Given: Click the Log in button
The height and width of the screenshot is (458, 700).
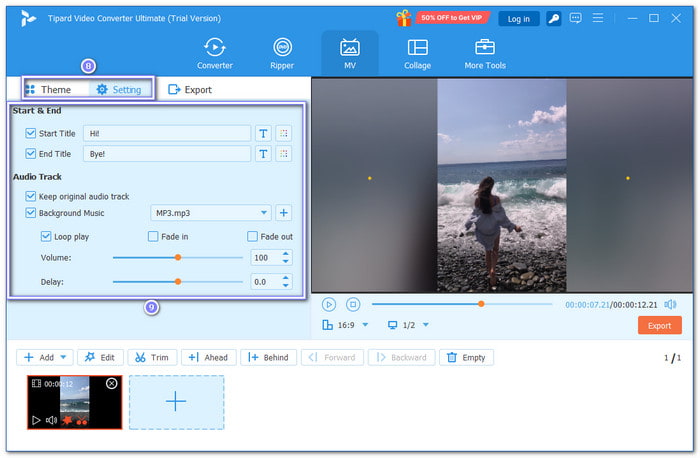Looking at the screenshot, I should (519, 19).
